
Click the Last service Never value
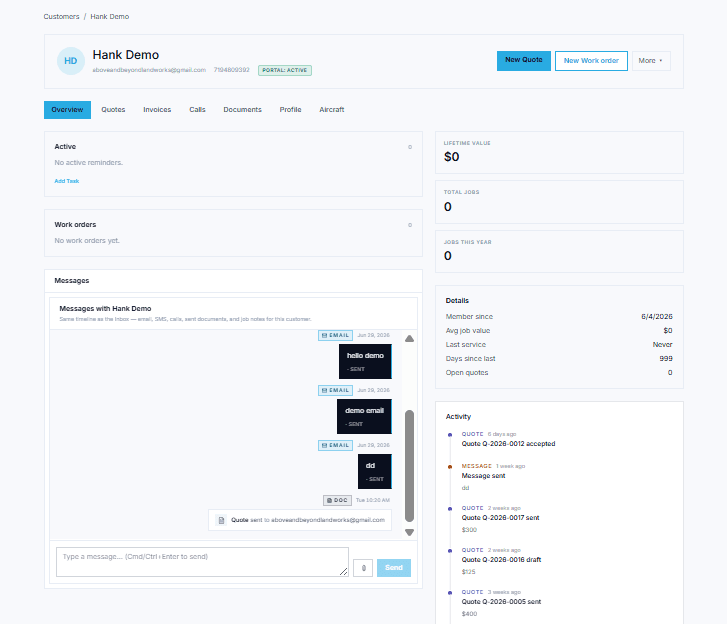pyautogui.click(x=662, y=345)
